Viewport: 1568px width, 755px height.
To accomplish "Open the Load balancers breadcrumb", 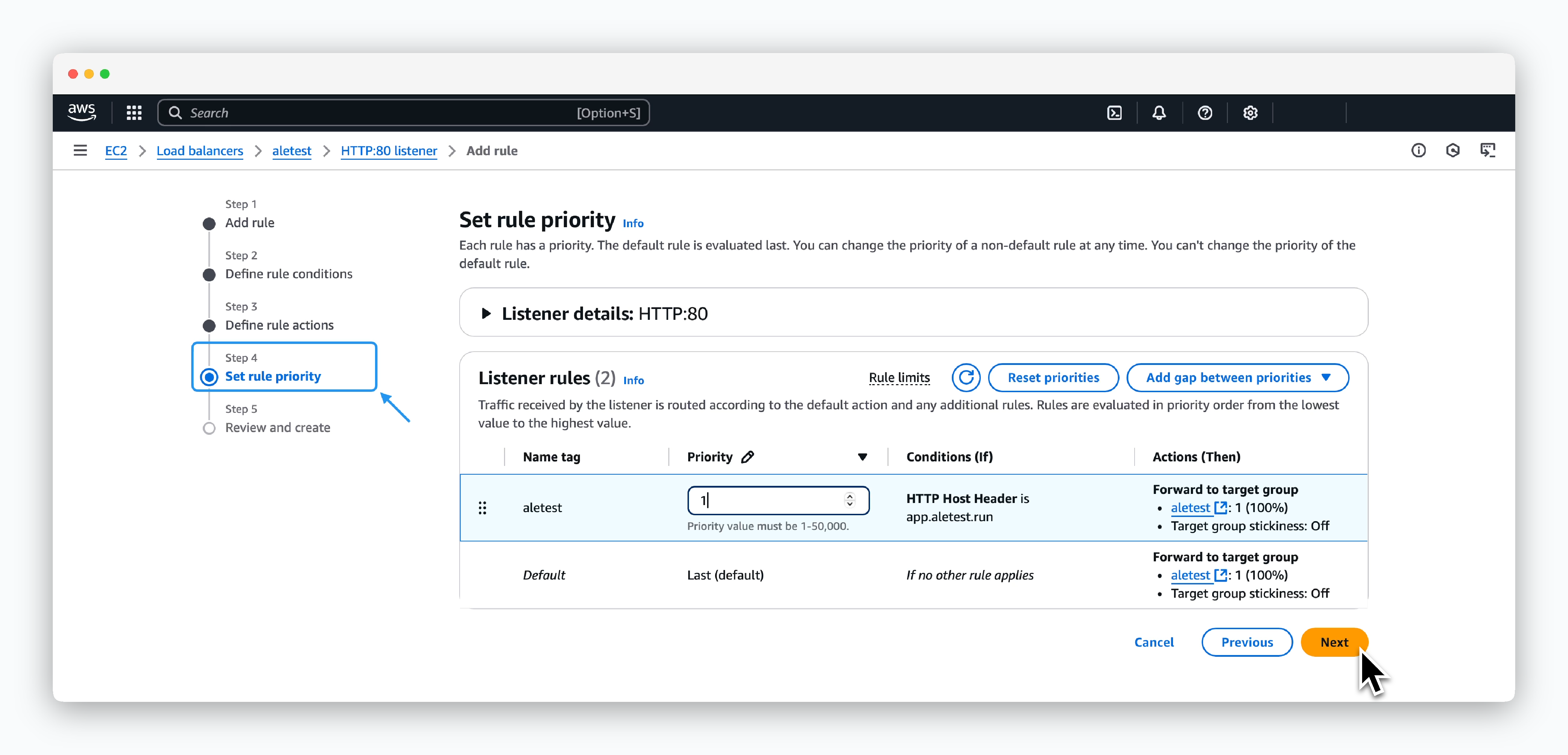I will [200, 150].
